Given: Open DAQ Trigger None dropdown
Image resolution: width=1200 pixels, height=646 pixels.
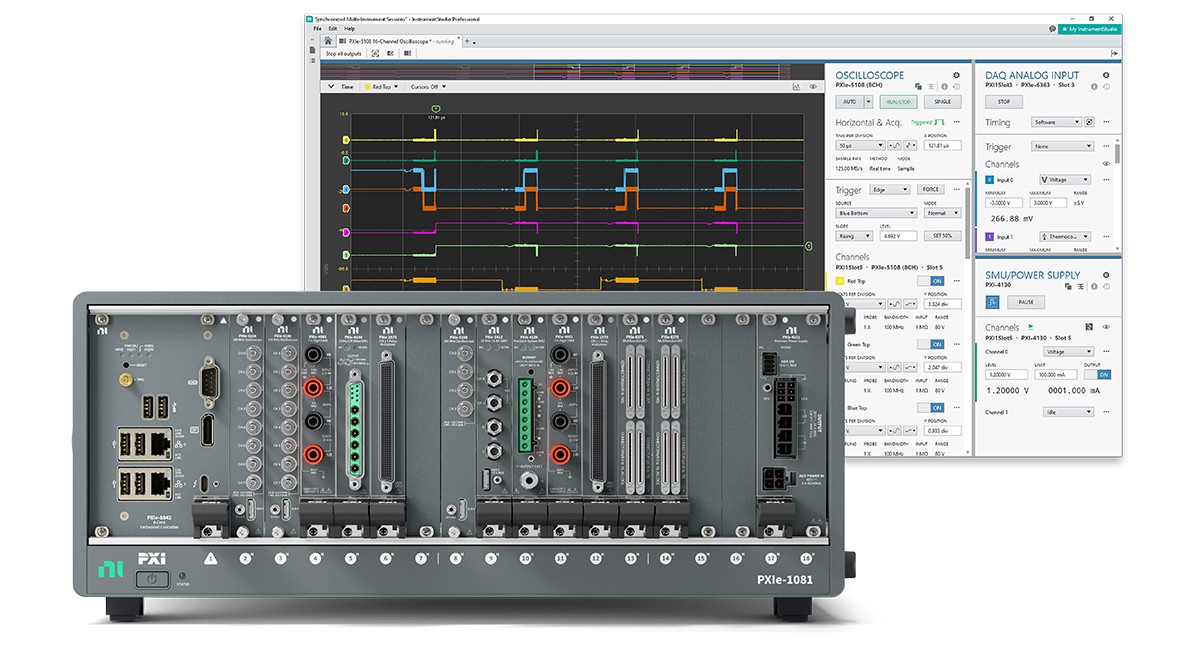Looking at the screenshot, I should (1063, 146).
